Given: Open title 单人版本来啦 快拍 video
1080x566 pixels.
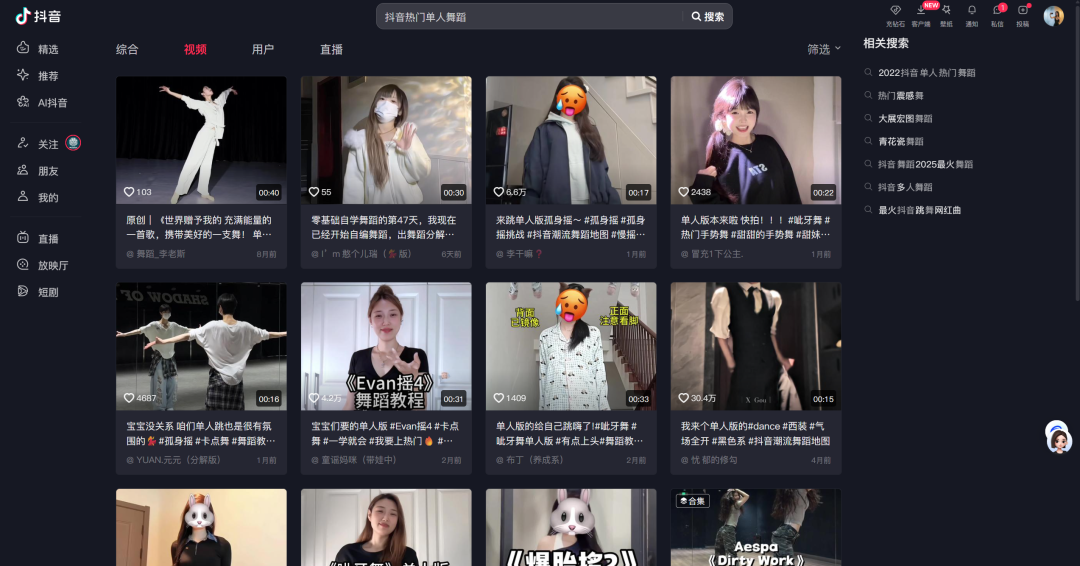Looking at the screenshot, I should (756, 227).
